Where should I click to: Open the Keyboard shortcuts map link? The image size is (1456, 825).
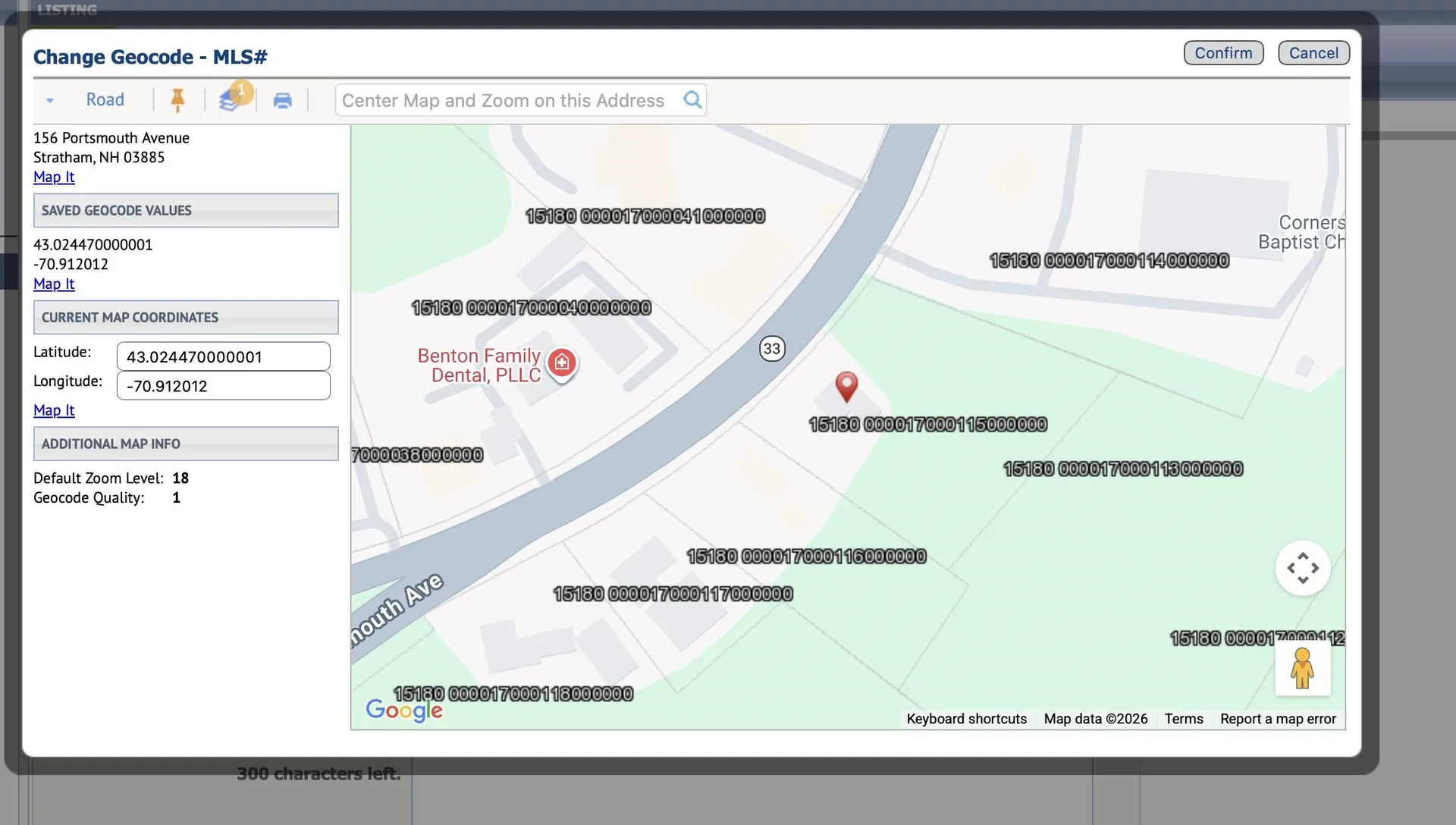[967, 719]
